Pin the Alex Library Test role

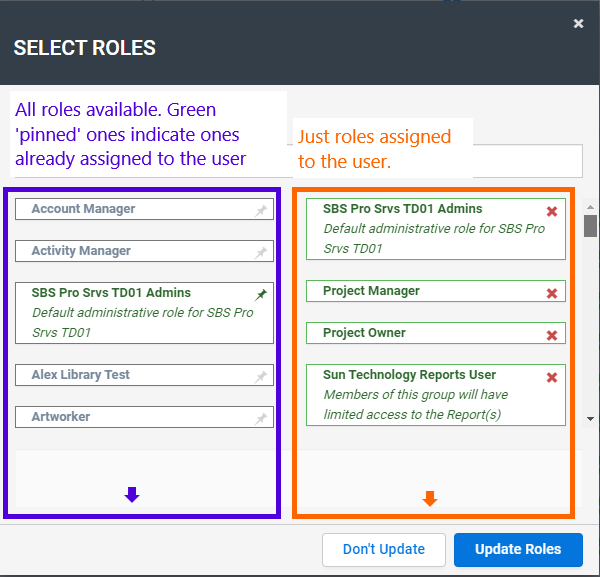(261, 377)
